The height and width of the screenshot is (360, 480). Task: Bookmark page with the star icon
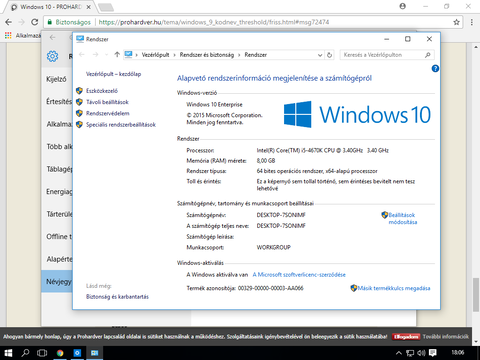click(x=456, y=22)
